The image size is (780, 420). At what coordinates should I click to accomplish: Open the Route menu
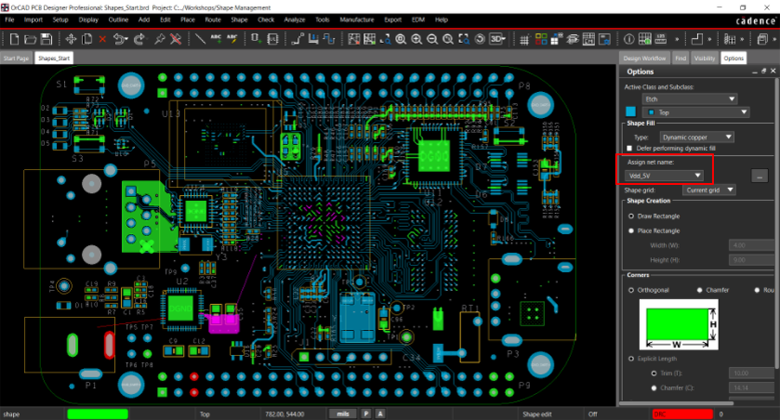tap(213, 19)
